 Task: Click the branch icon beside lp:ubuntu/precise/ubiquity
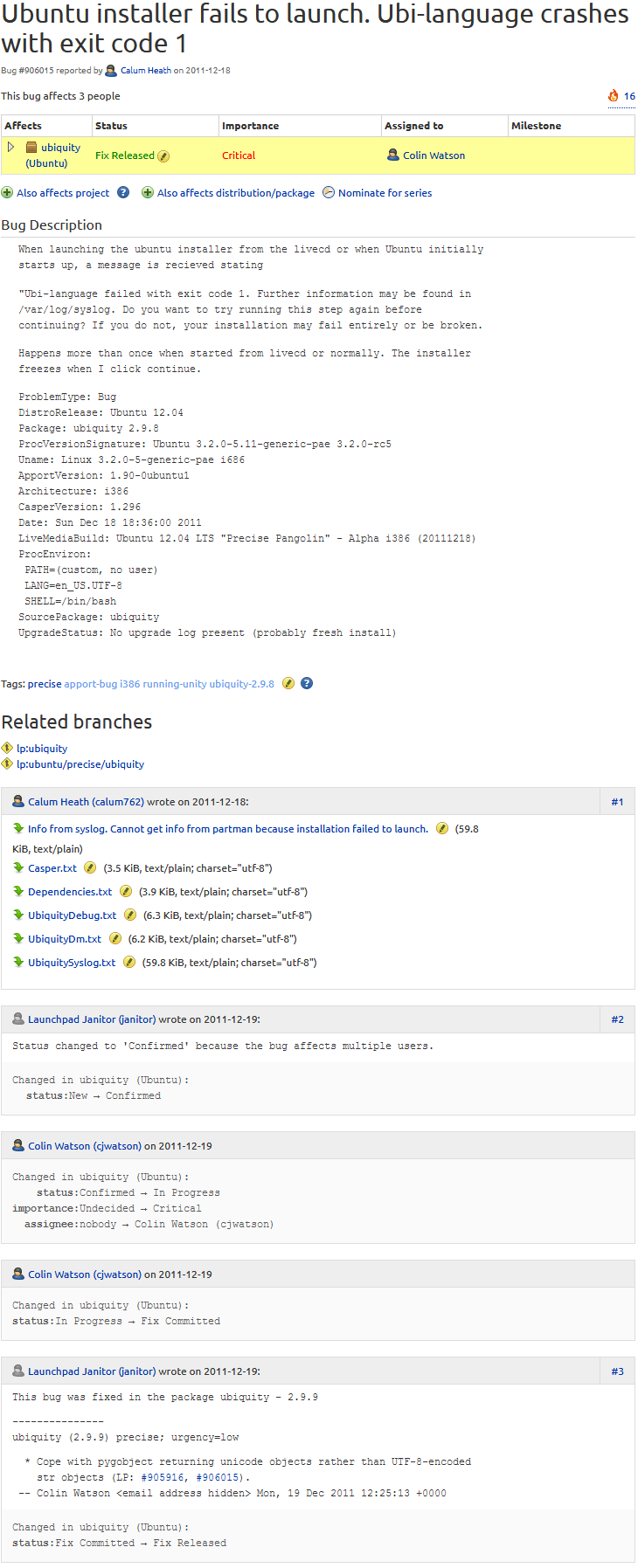(x=7, y=763)
